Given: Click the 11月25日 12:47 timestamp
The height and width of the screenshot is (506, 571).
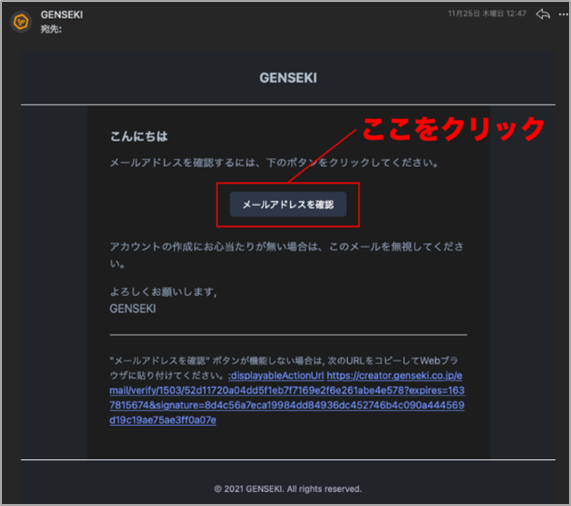Looking at the screenshot, I should (487, 14).
